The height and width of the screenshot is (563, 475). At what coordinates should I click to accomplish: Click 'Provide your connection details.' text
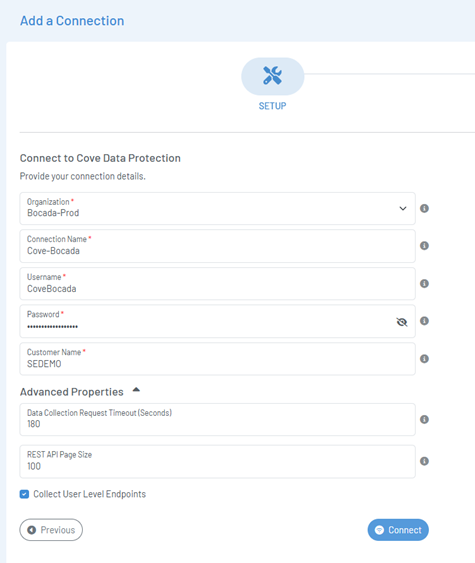[x=83, y=176]
